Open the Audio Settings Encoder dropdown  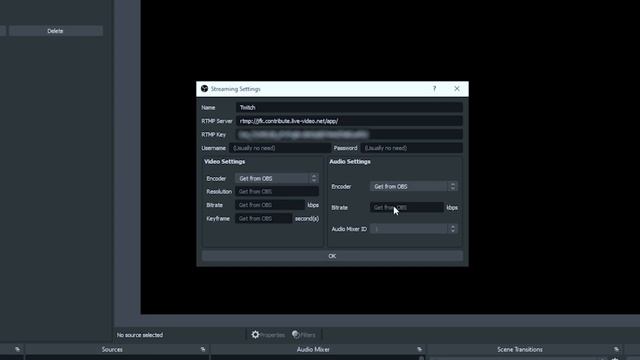(413, 187)
